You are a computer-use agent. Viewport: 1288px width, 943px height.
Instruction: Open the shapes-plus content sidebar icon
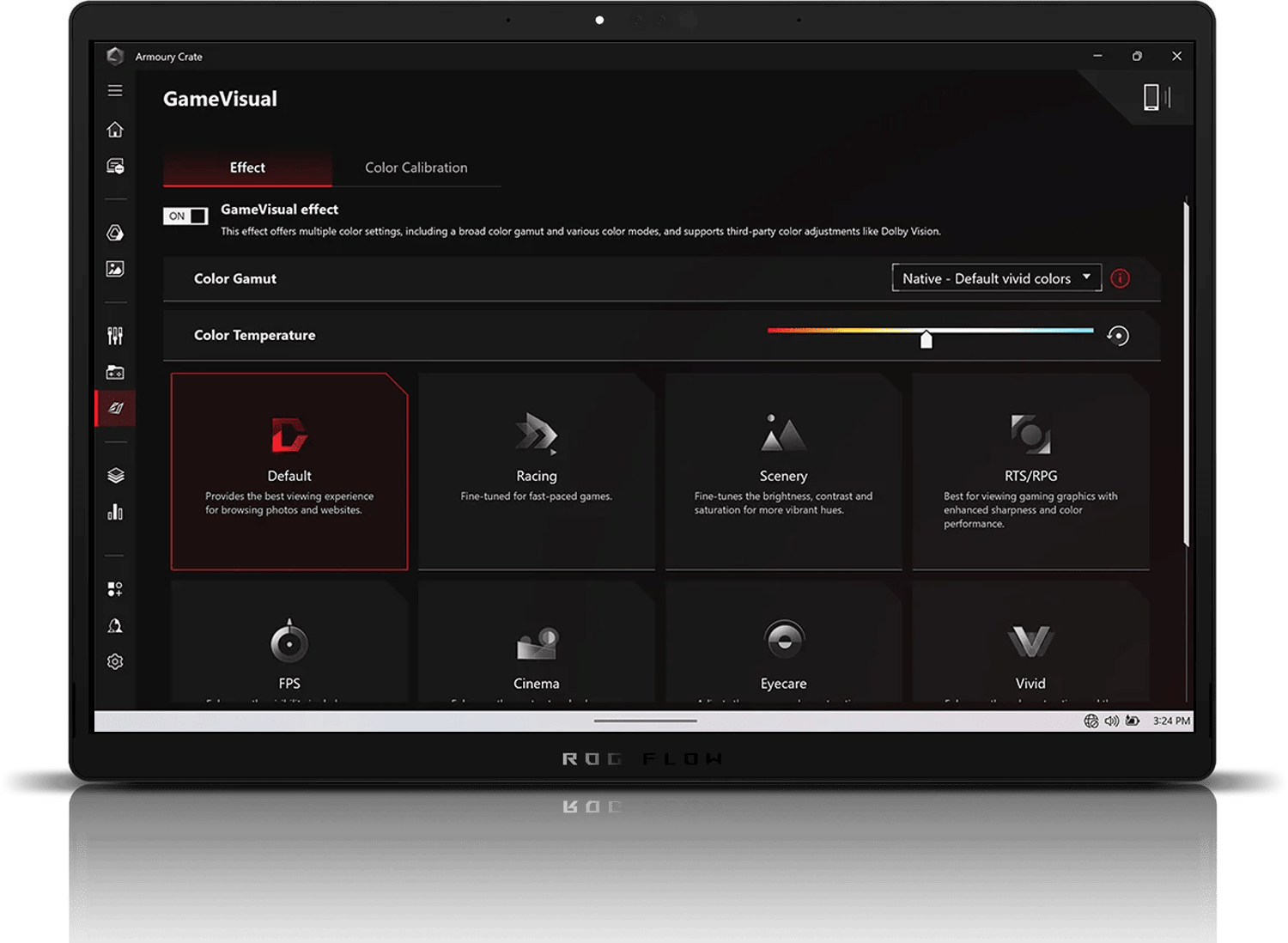click(115, 589)
